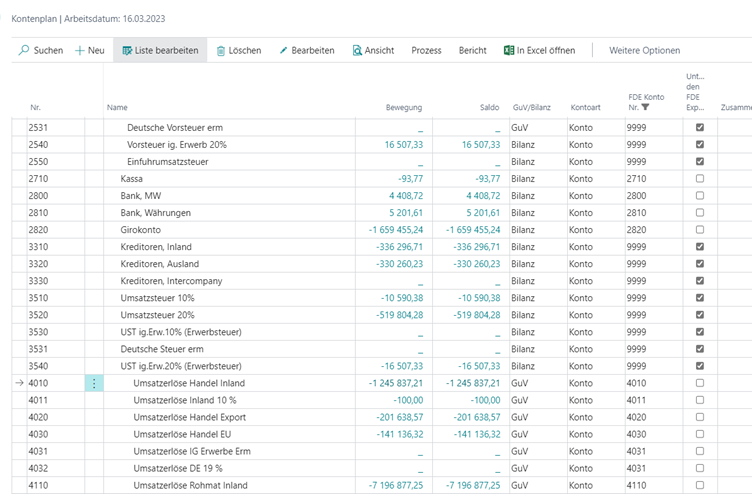This screenshot has width=752, height=494.
Task: Toggle FDE checkbox for account 3310
Action: (700, 247)
